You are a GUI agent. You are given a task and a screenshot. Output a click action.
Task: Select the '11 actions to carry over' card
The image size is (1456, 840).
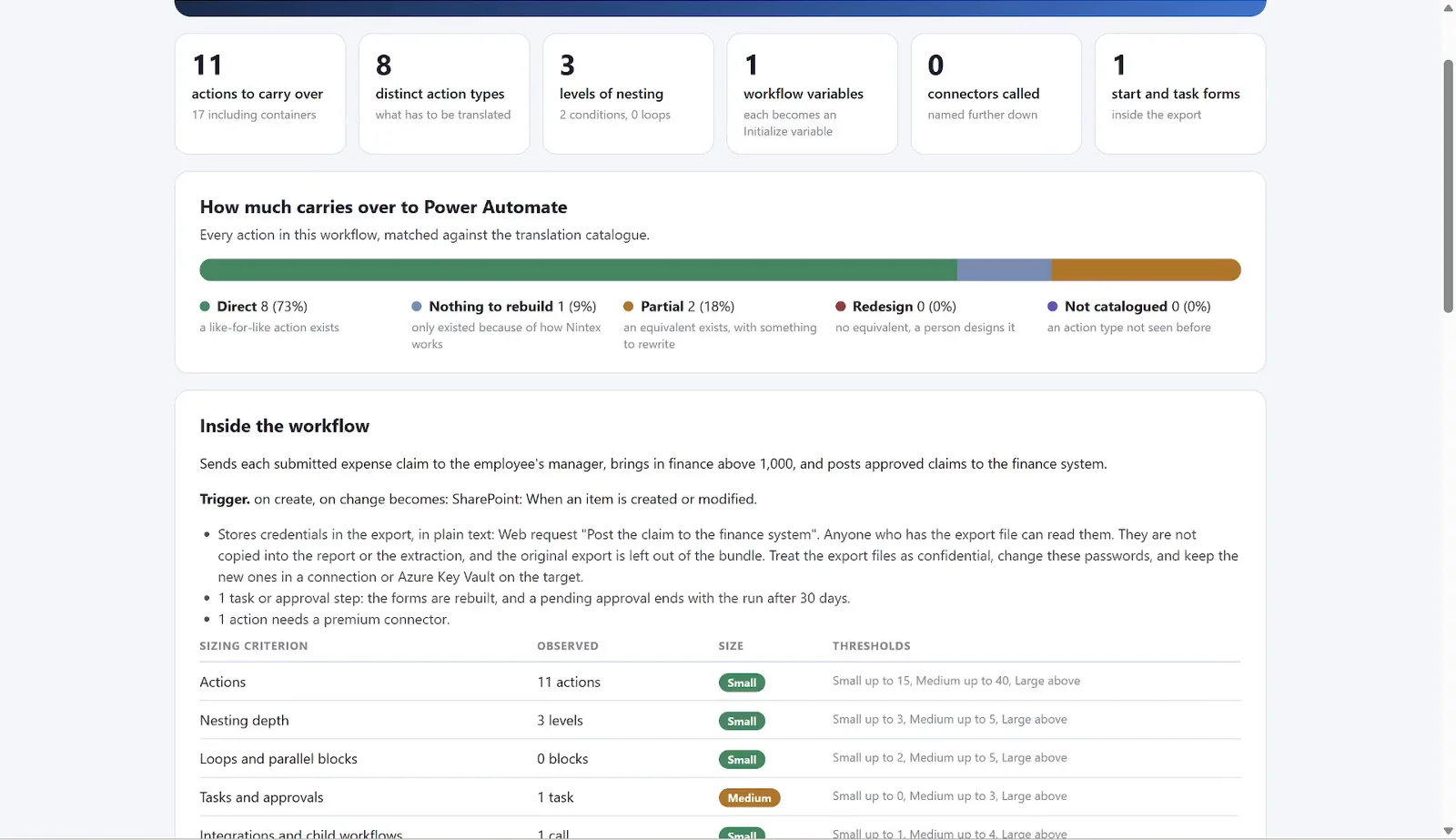tap(260, 94)
